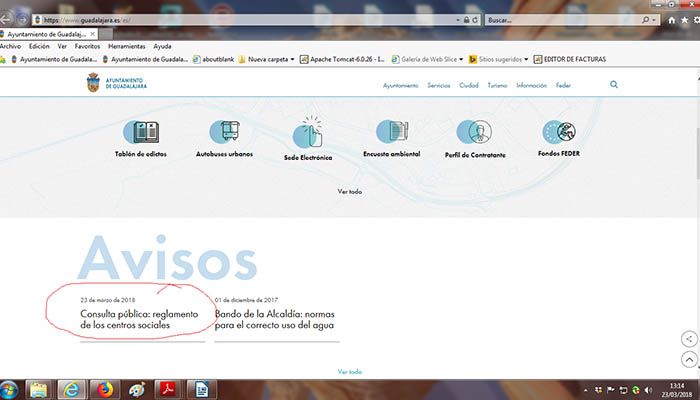The height and width of the screenshot is (400, 700).
Task: Close the Ayuntamiento de Guadalajara tab
Action: pos(92,34)
